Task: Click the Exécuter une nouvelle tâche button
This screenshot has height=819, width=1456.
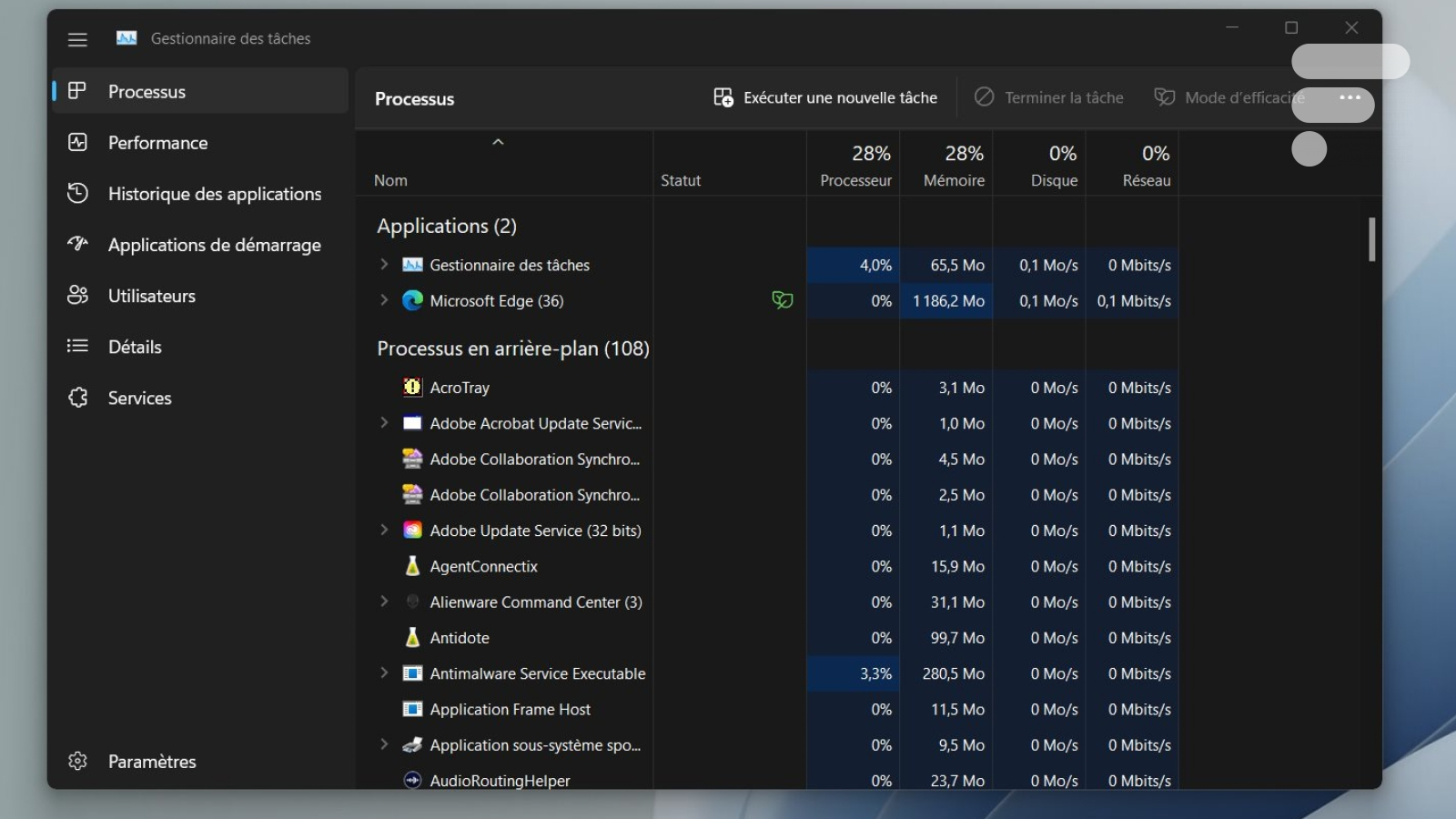Action: pos(837,96)
